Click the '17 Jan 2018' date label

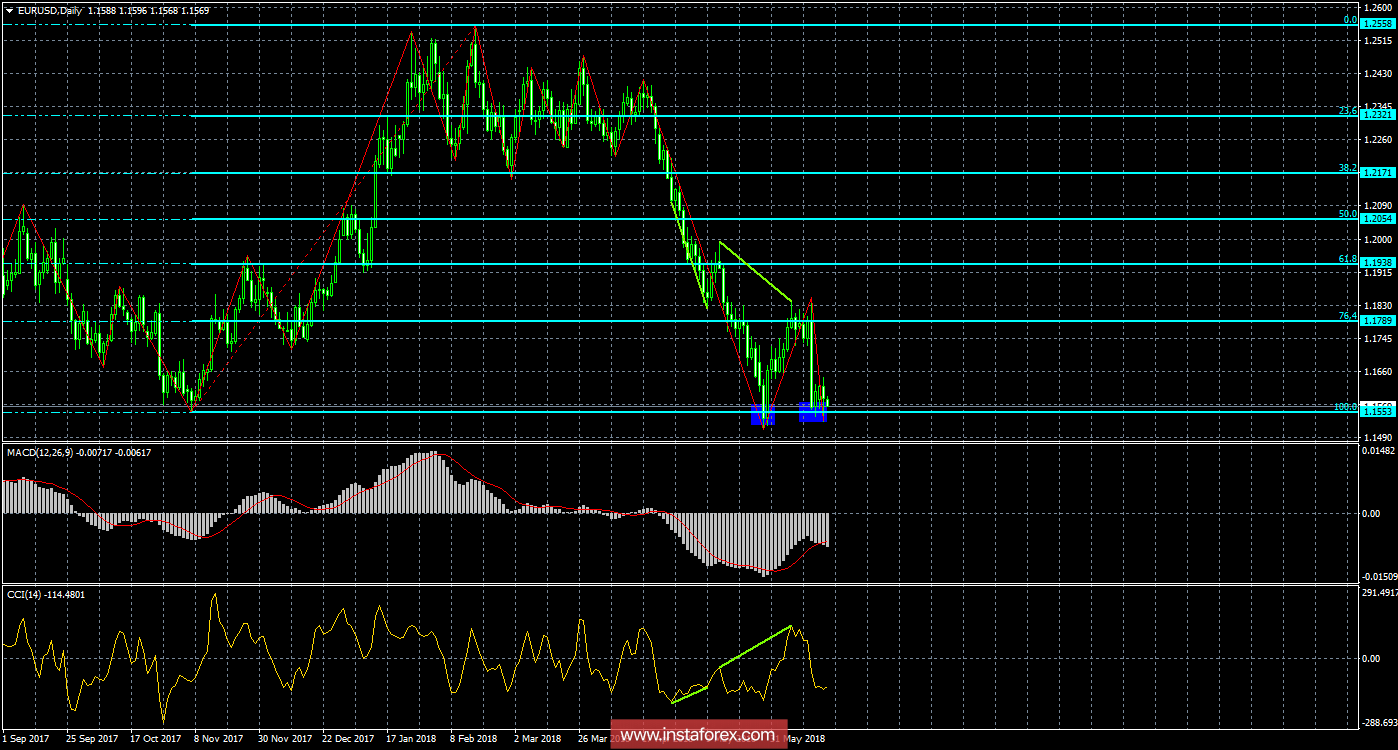pos(412,739)
